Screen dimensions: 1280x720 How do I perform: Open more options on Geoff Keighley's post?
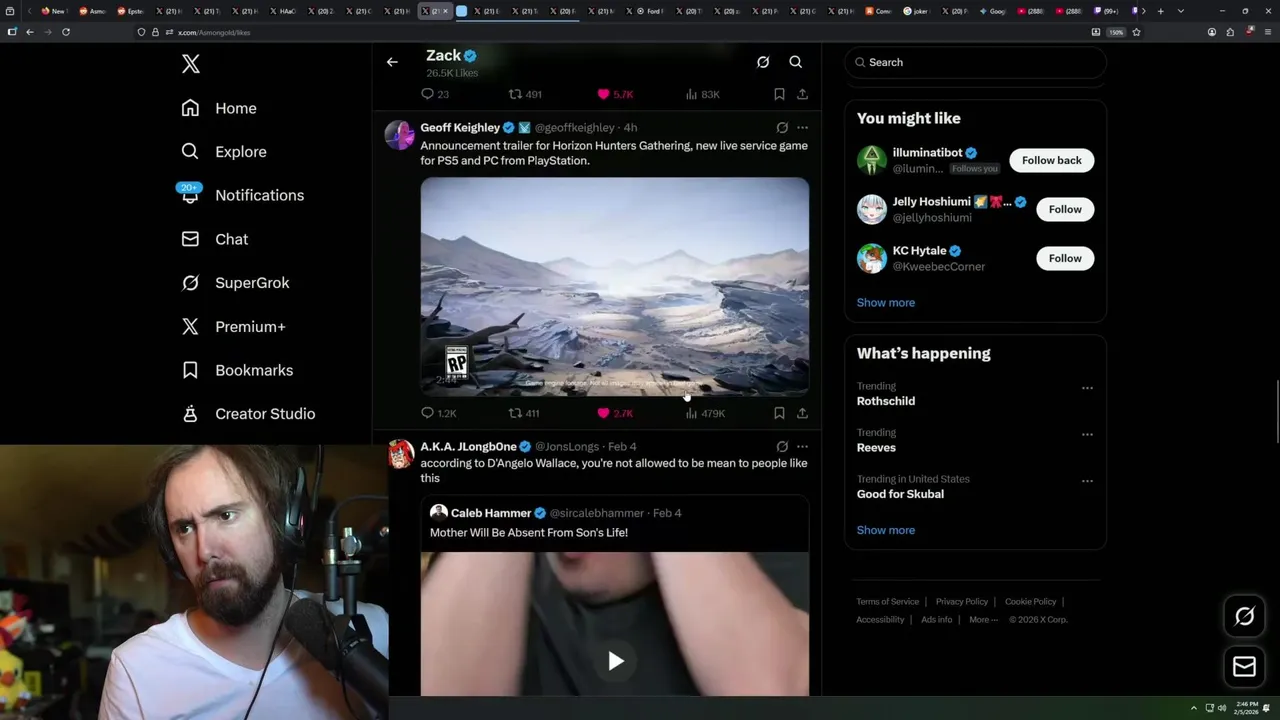click(x=802, y=128)
